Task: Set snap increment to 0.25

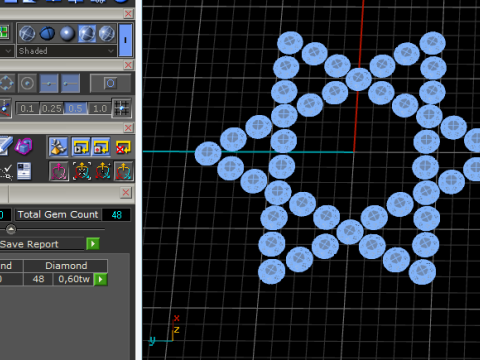Action: pyautogui.click(x=52, y=108)
